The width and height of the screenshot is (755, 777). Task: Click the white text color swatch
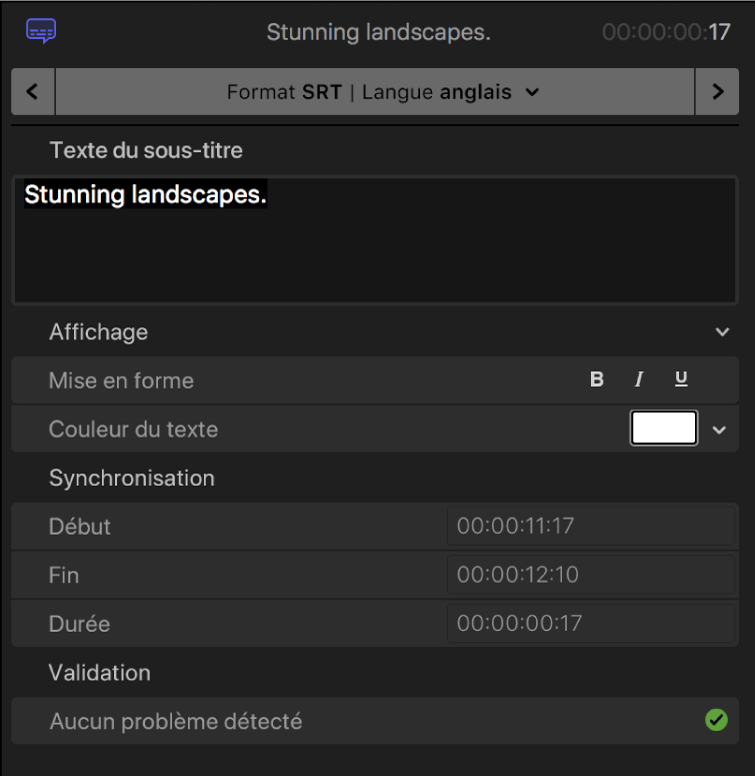(x=664, y=429)
